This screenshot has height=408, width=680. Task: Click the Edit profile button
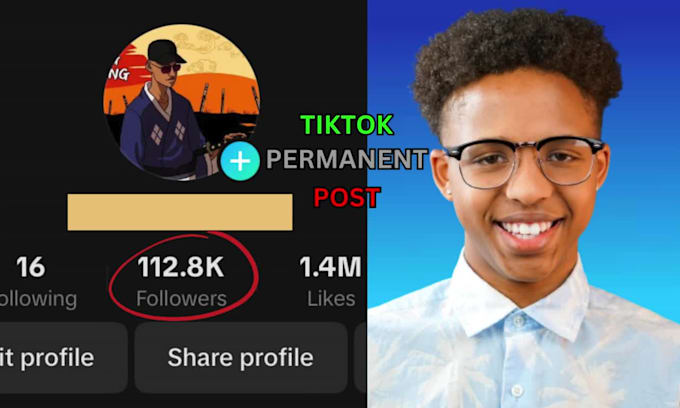(63, 357)
